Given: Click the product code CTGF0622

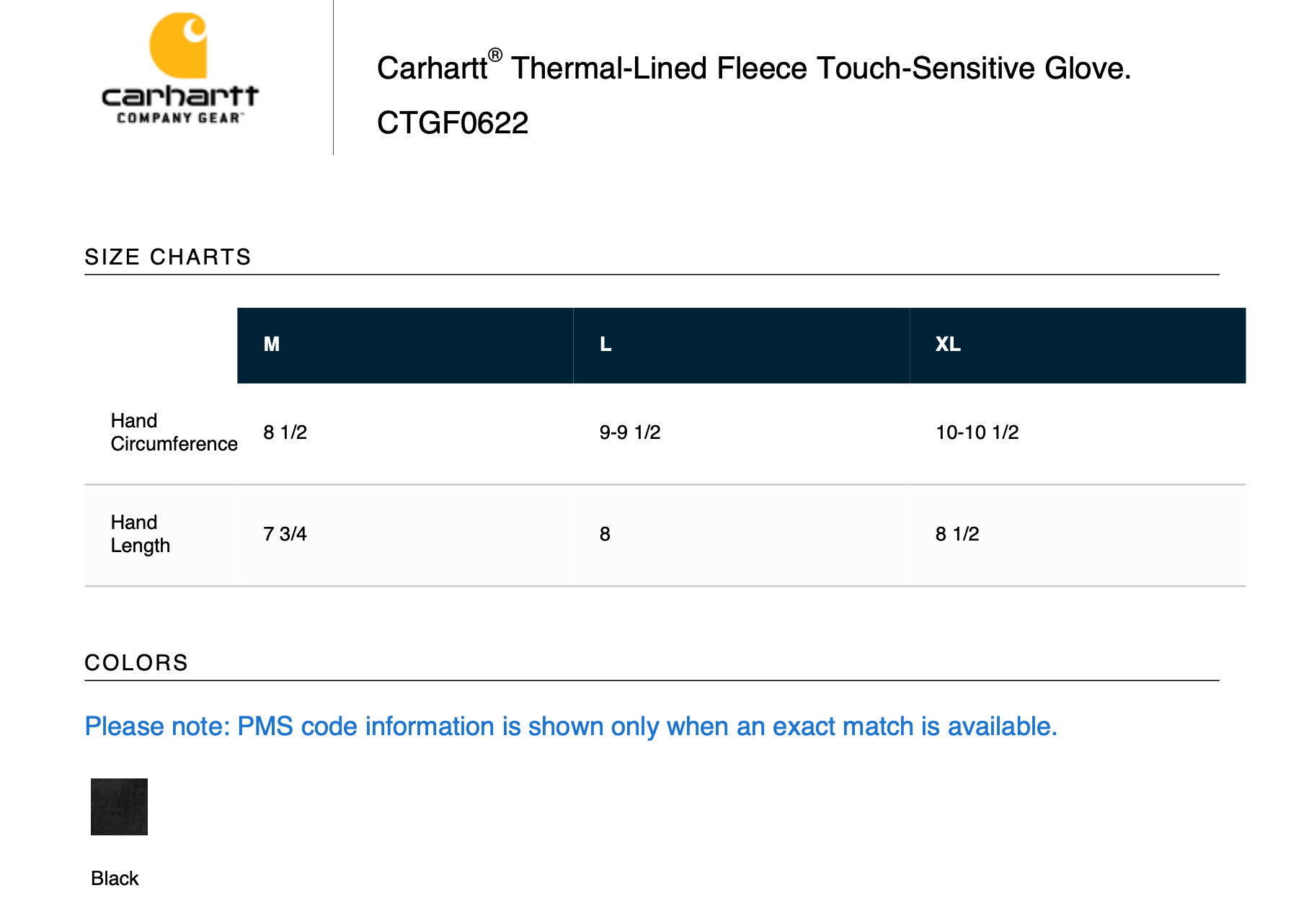Looking at the screenshot, I should (x=453, y=123).
